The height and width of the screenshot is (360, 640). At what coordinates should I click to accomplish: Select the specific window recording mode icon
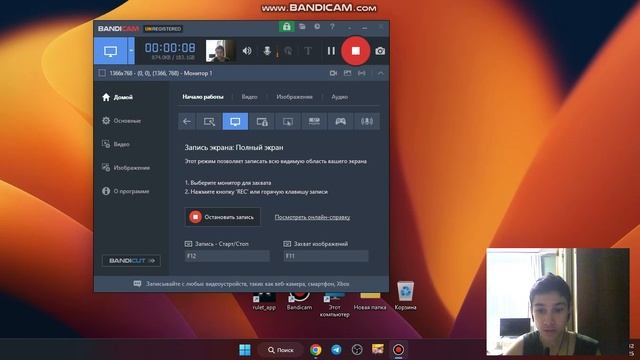[x=262, y=121]
